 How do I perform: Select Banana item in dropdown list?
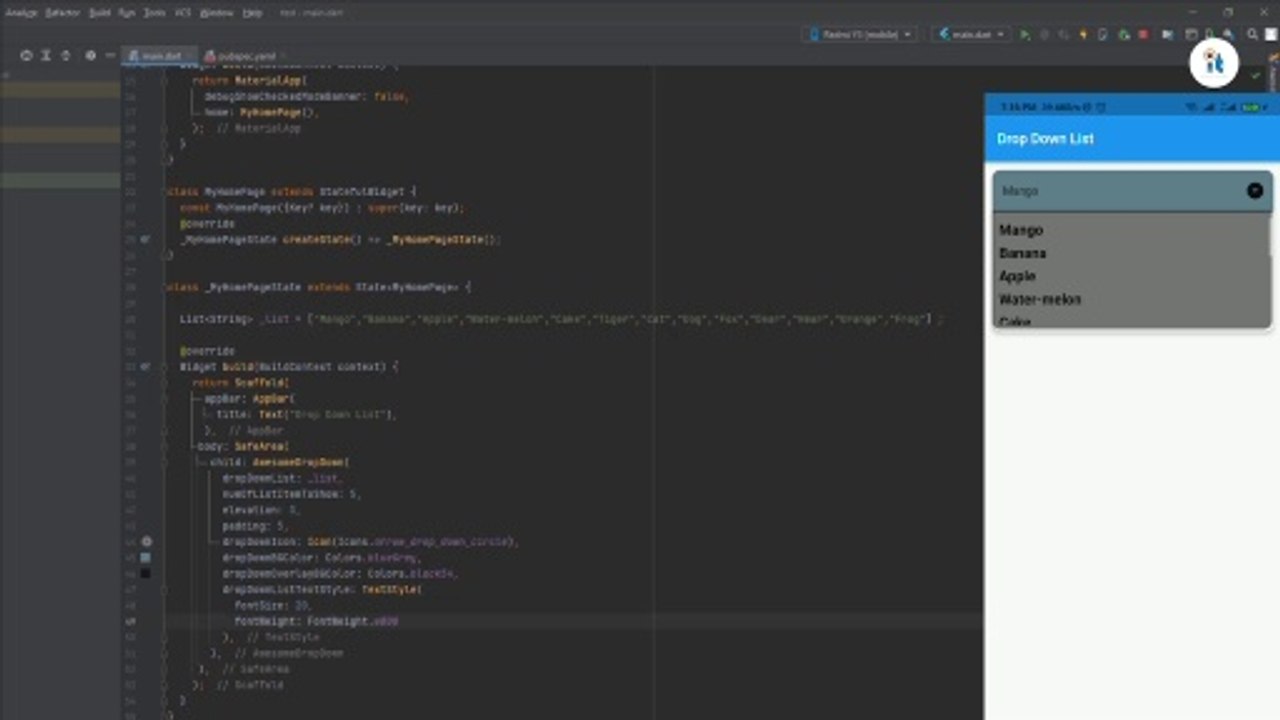[x=1022, y=253]
